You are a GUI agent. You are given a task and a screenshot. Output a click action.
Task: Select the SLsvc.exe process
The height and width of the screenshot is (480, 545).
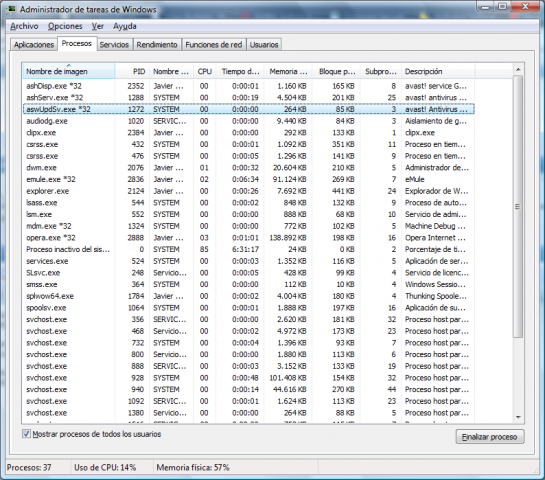[x=249, y=273]
